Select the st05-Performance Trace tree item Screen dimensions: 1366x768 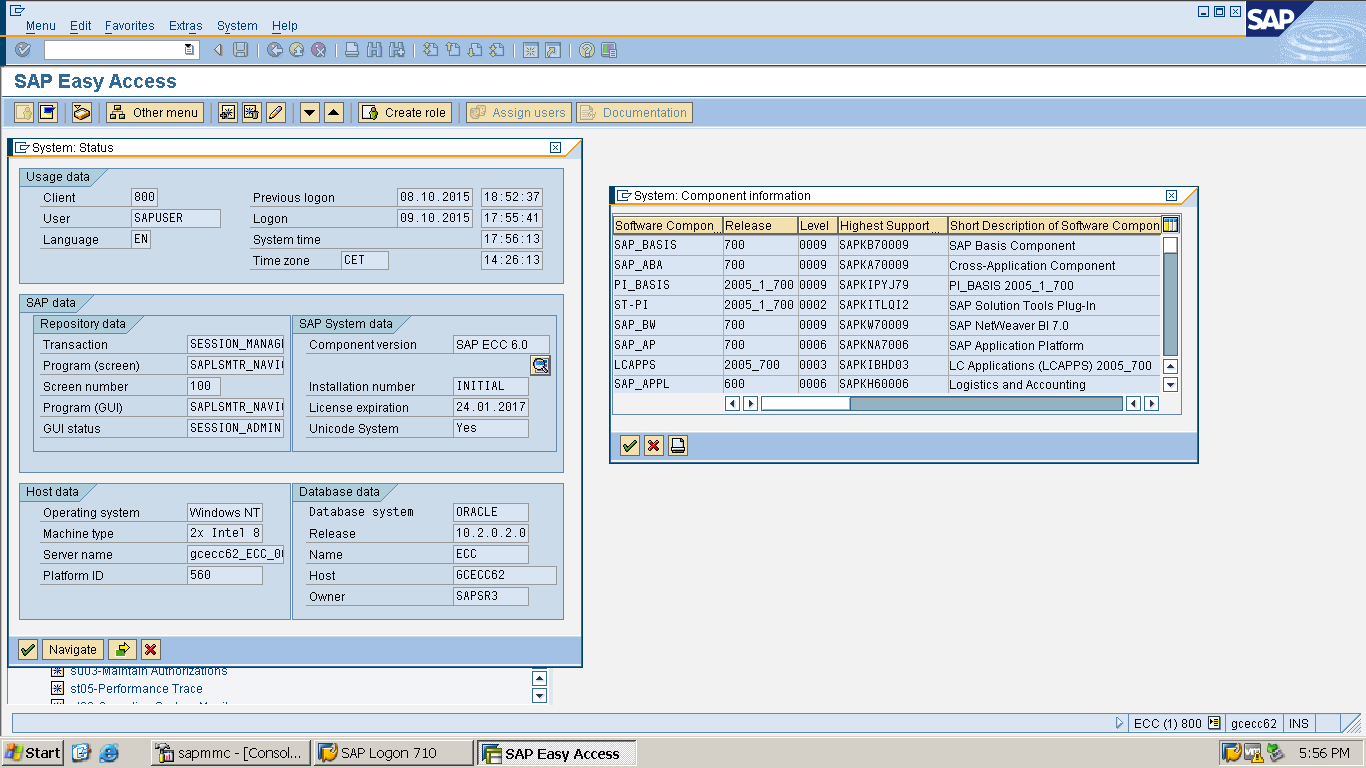(136, 689)
